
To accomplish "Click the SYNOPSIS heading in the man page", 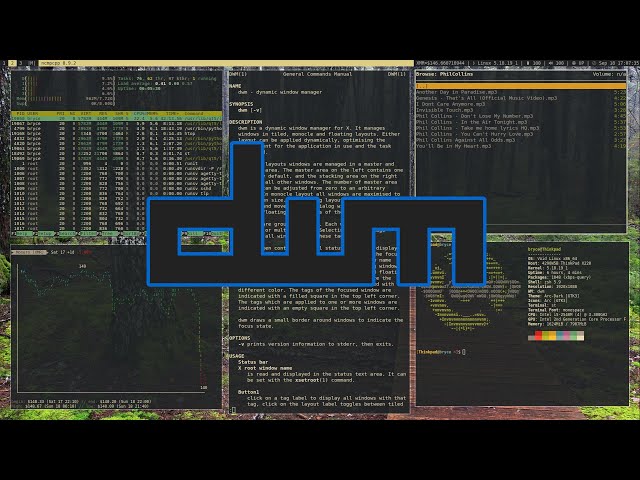I will pos(242,104).
